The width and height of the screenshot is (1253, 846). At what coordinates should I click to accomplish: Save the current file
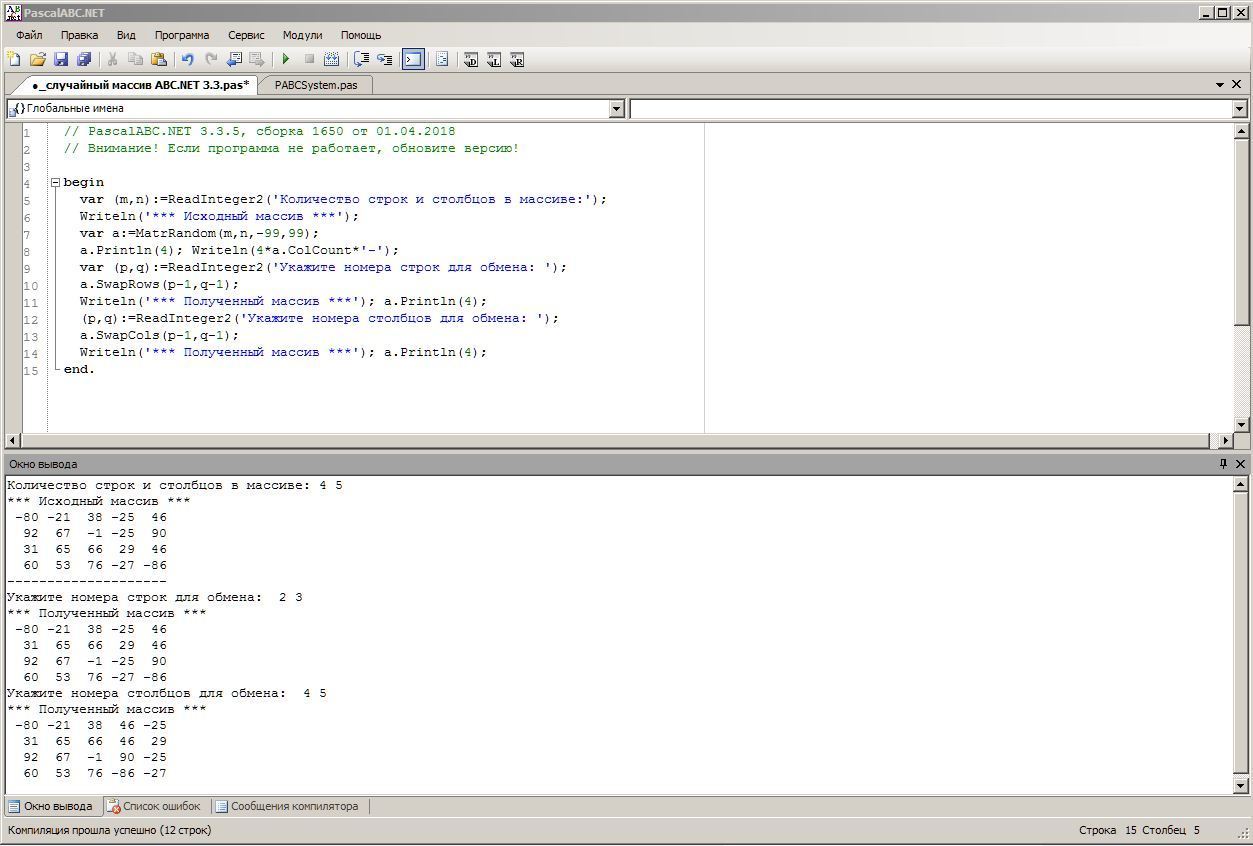(x=61, y=60)
